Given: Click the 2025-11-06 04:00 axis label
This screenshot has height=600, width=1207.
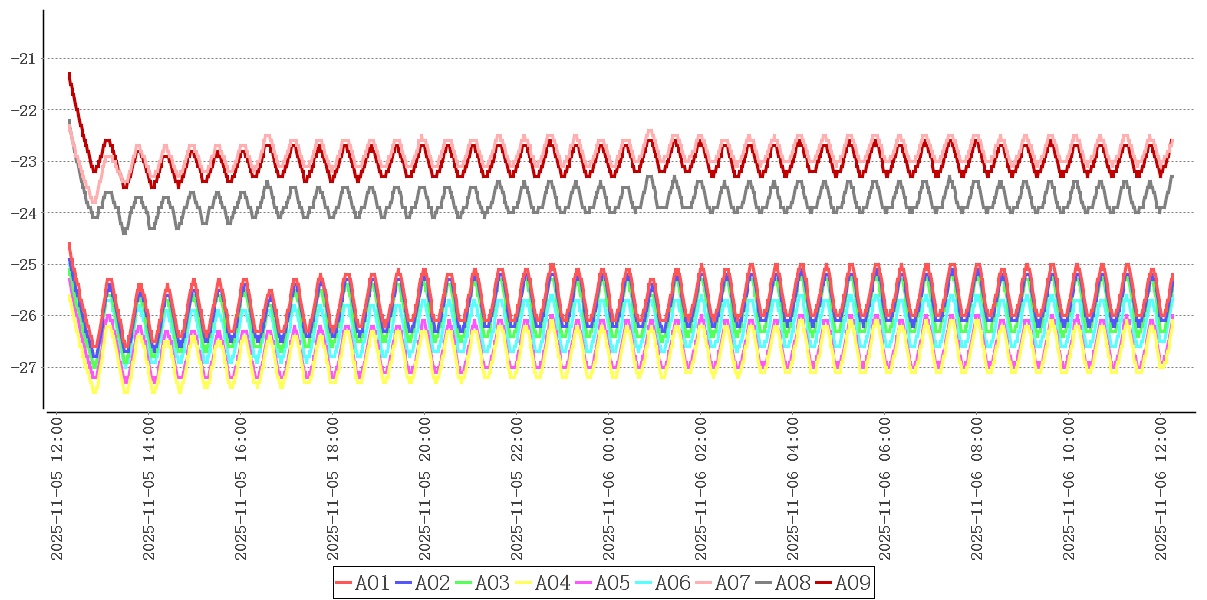Looking at the screenshot, I should coord(793,489).
